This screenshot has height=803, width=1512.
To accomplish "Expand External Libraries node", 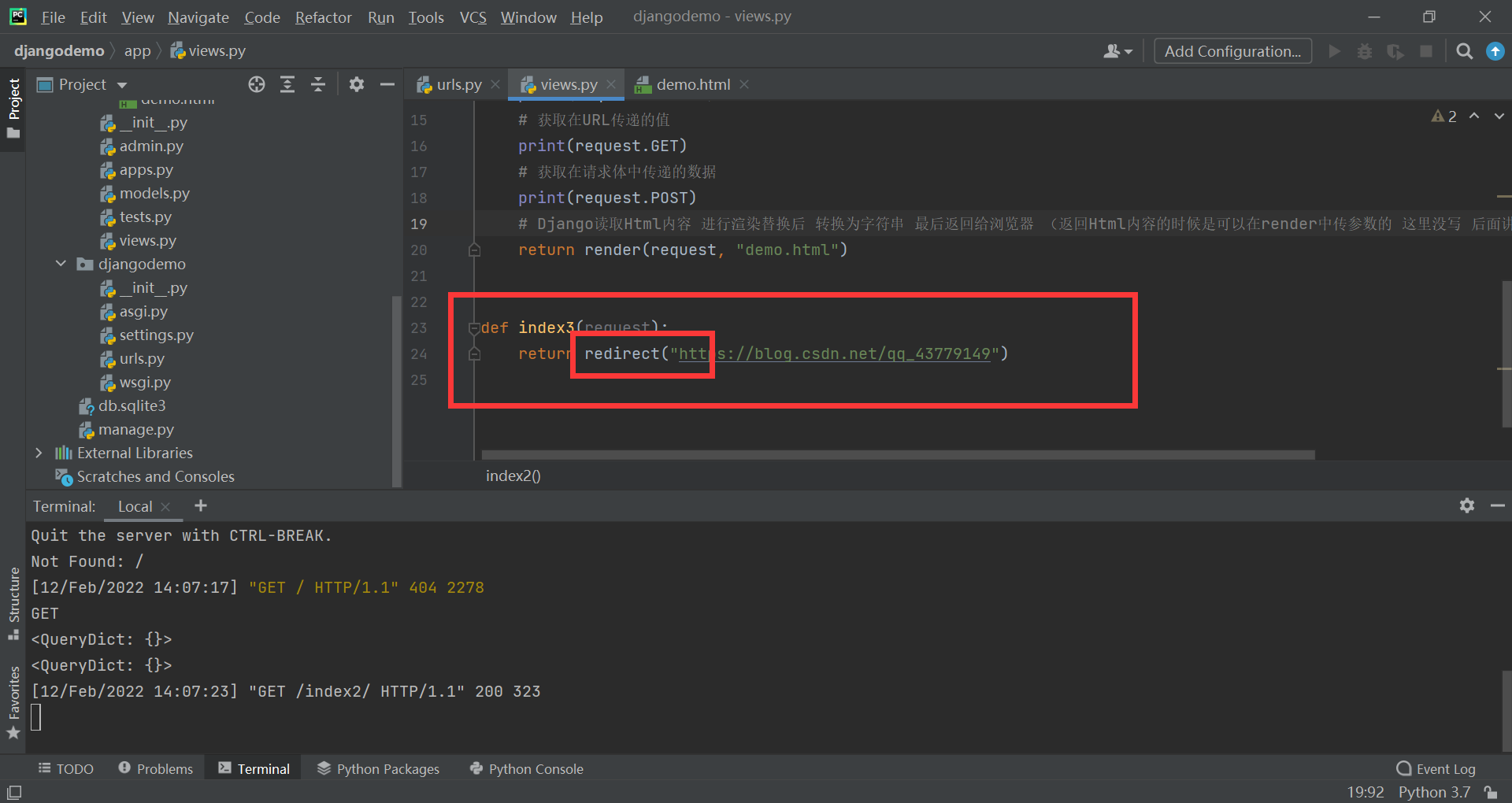I will (x=39, y=453).
